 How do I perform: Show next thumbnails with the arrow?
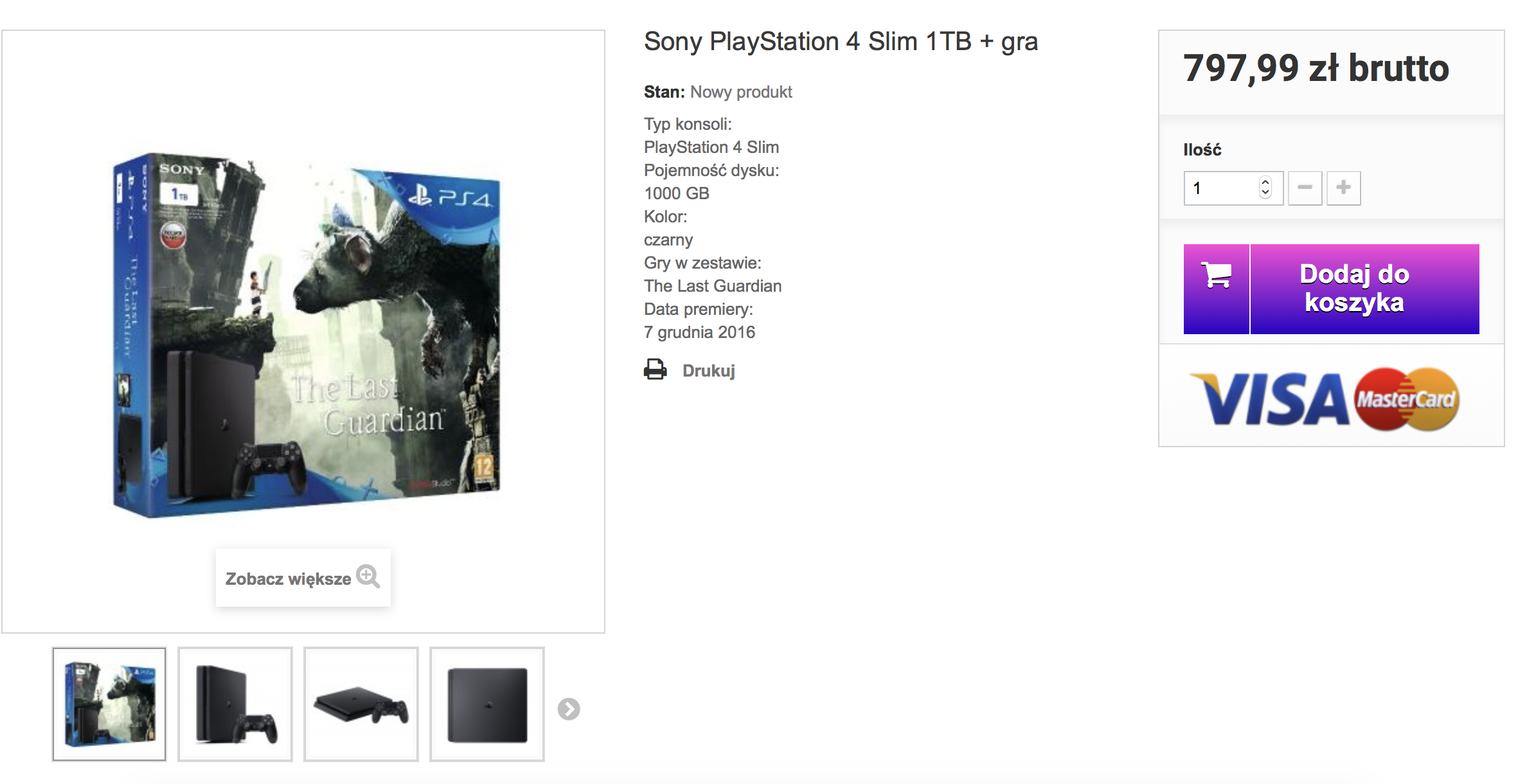[x=569, y=709]
